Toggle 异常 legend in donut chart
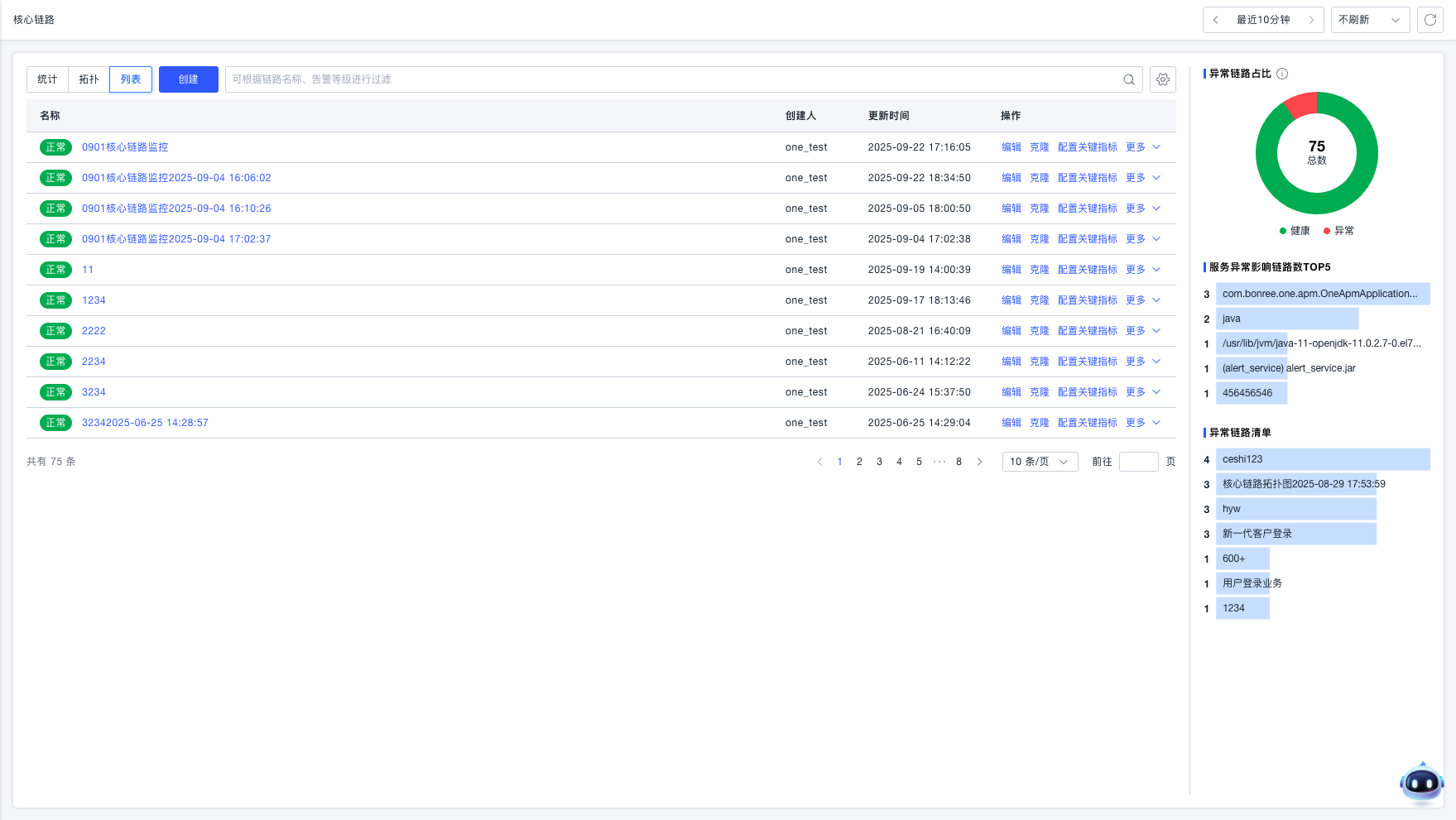 [x=1338, y=231]
